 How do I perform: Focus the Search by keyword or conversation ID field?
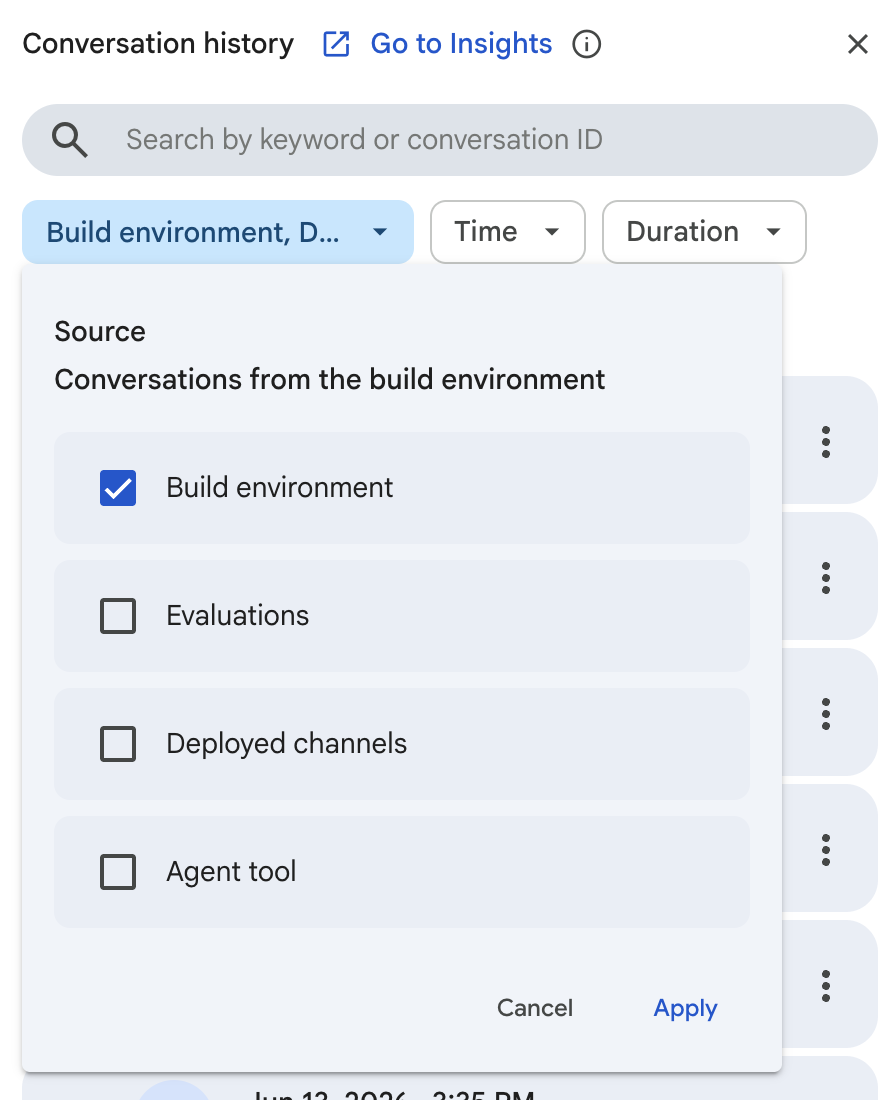(x=450, y=140)
